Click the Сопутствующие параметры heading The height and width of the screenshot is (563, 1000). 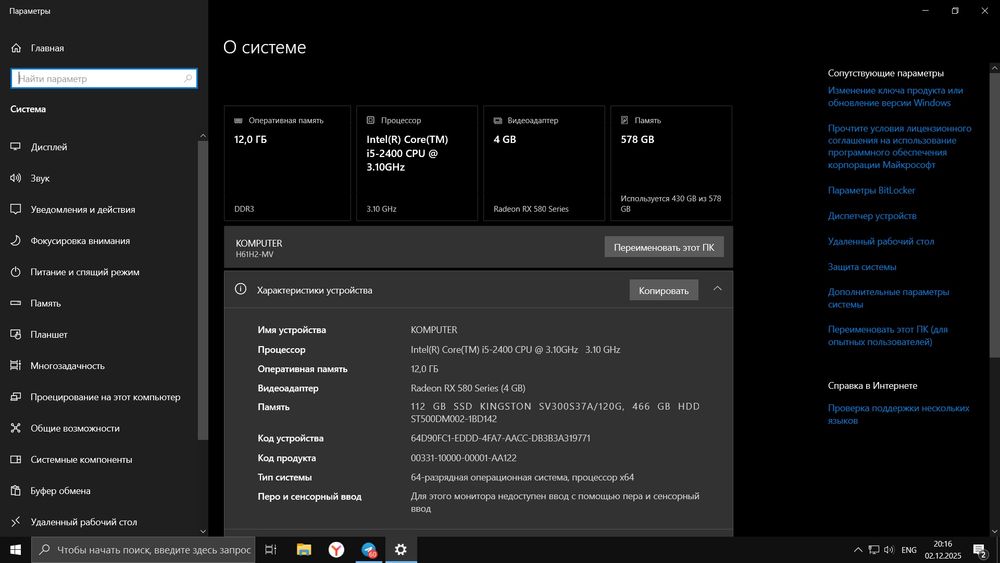tap(885, 73)
